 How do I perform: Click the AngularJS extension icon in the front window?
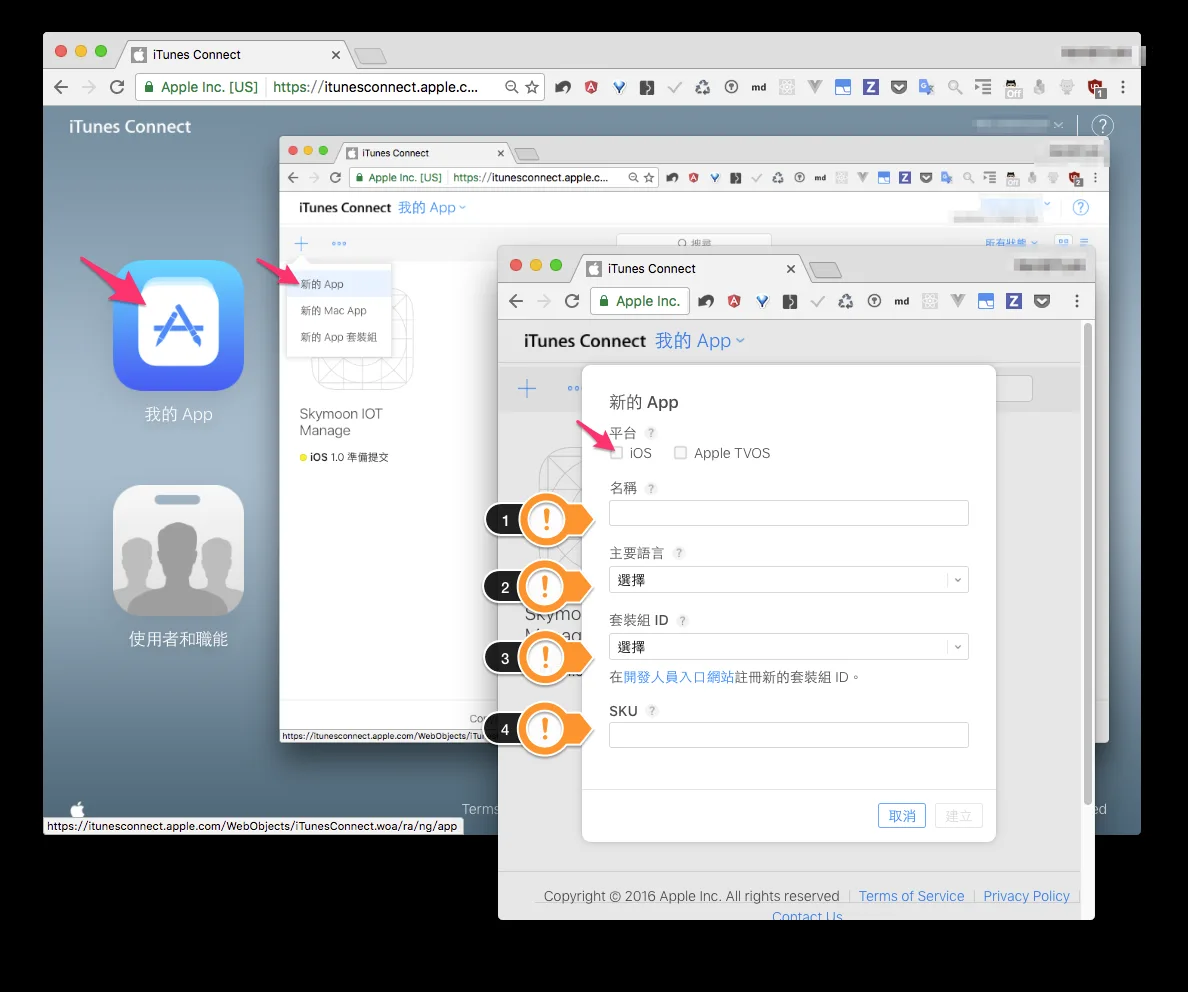(x=733, y=301)
